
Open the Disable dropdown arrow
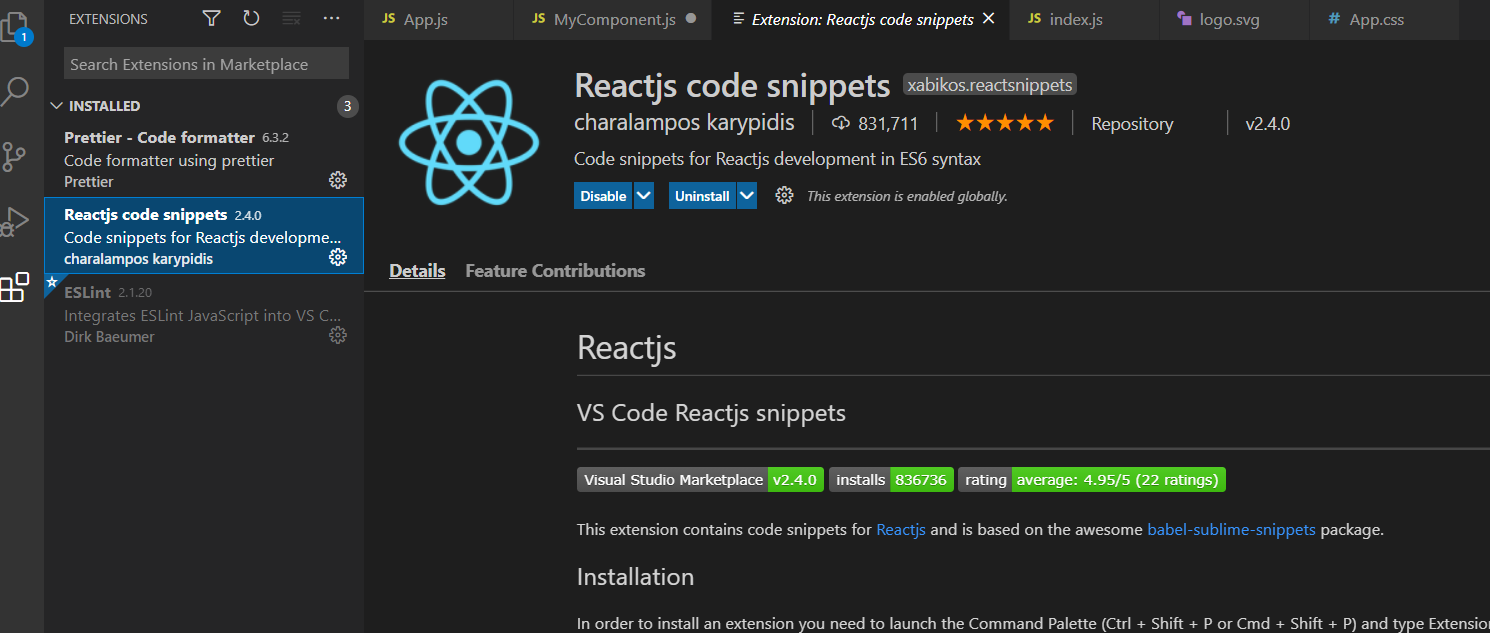[644, 196]
